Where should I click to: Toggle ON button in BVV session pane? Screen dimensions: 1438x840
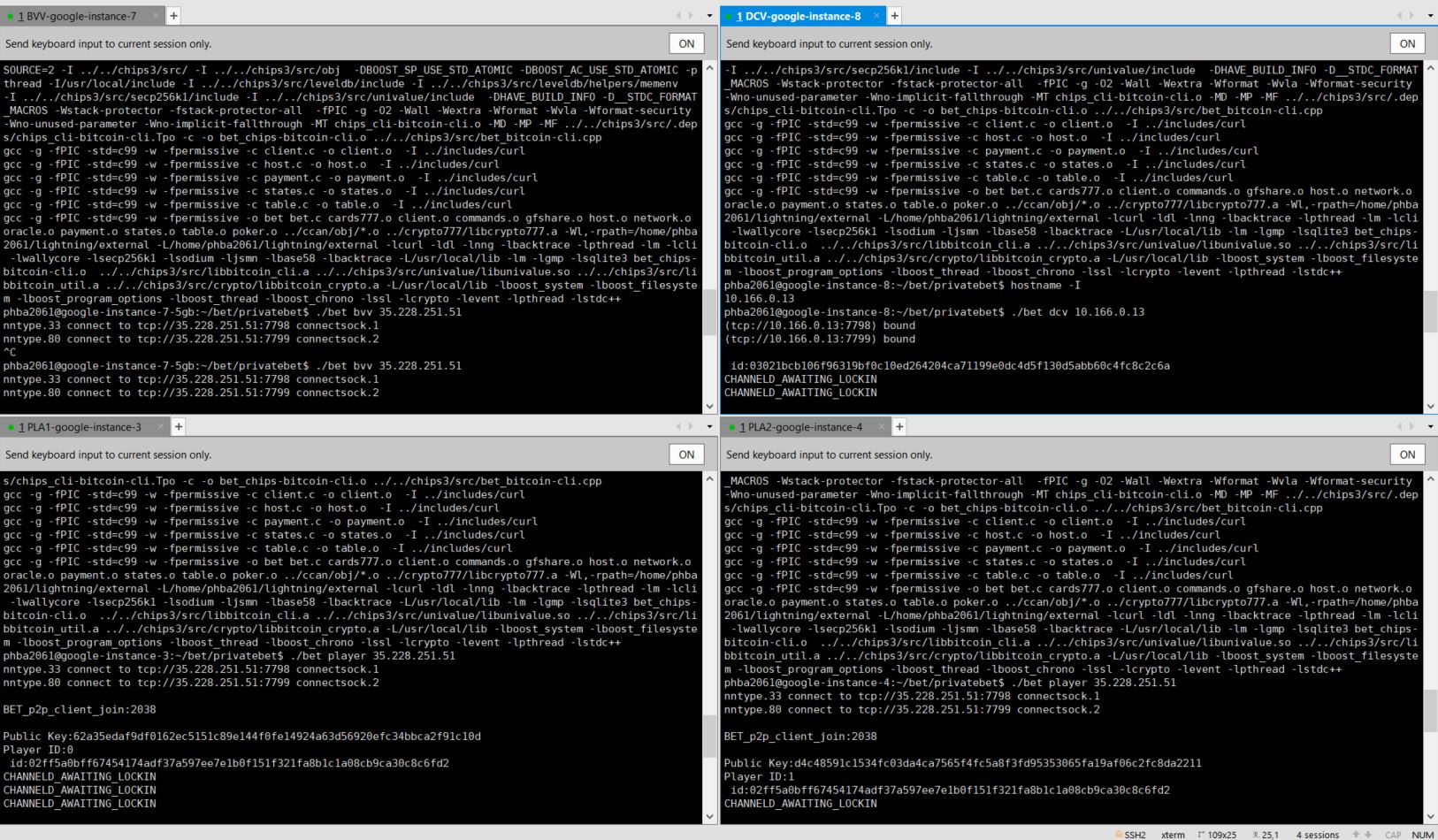tap(686, 43)
